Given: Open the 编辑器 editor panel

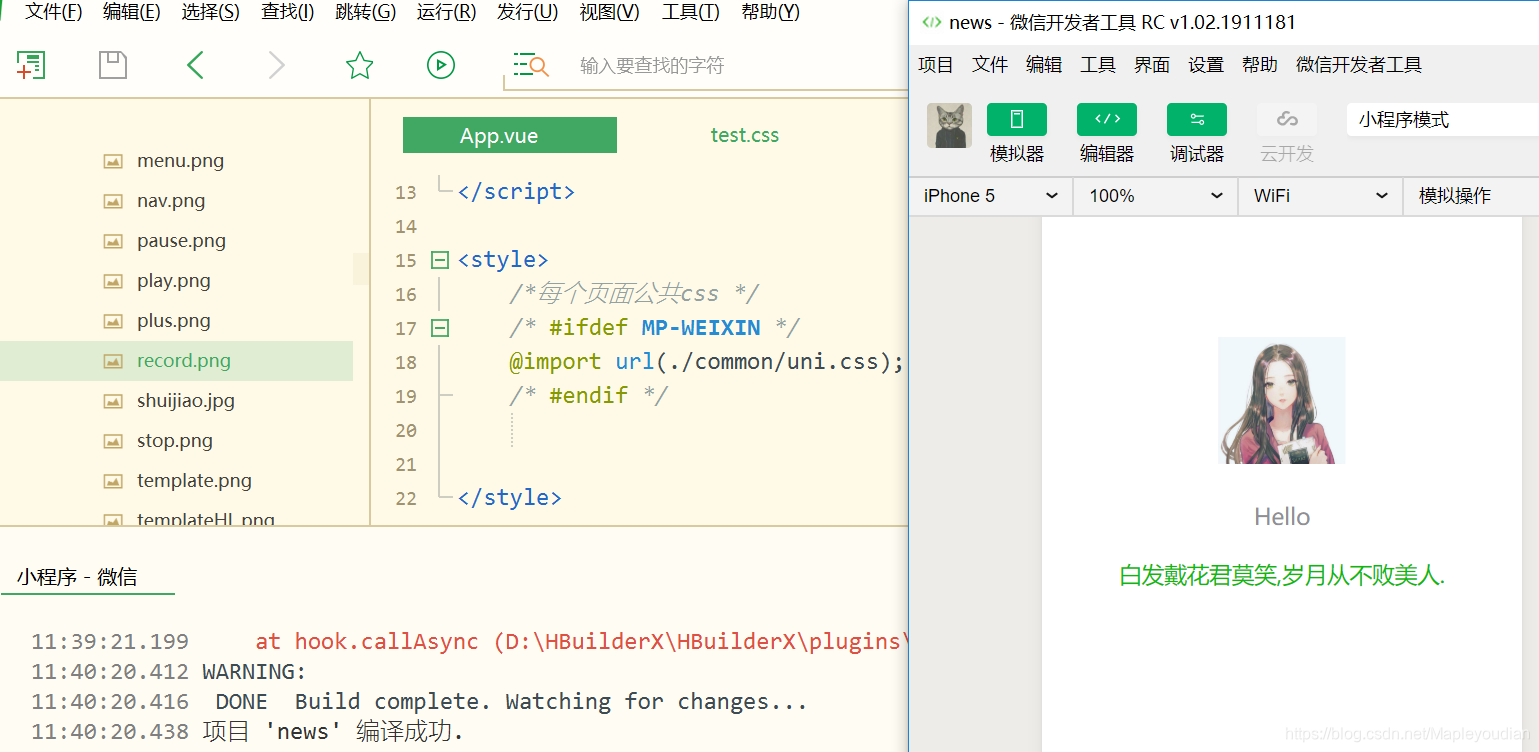Looking at the screenshot, I should pyautogui.click(x=1106, y=131).
